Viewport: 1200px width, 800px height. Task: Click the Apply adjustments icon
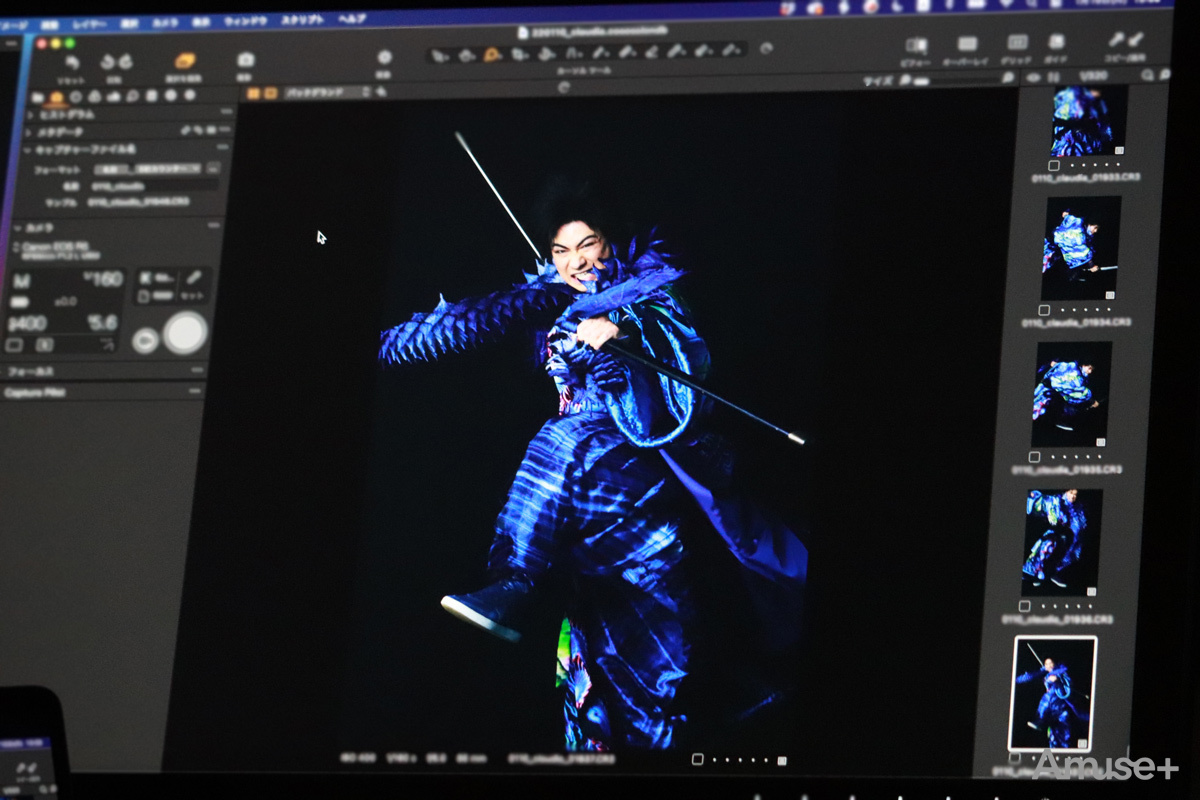(x=1135, y=39)
